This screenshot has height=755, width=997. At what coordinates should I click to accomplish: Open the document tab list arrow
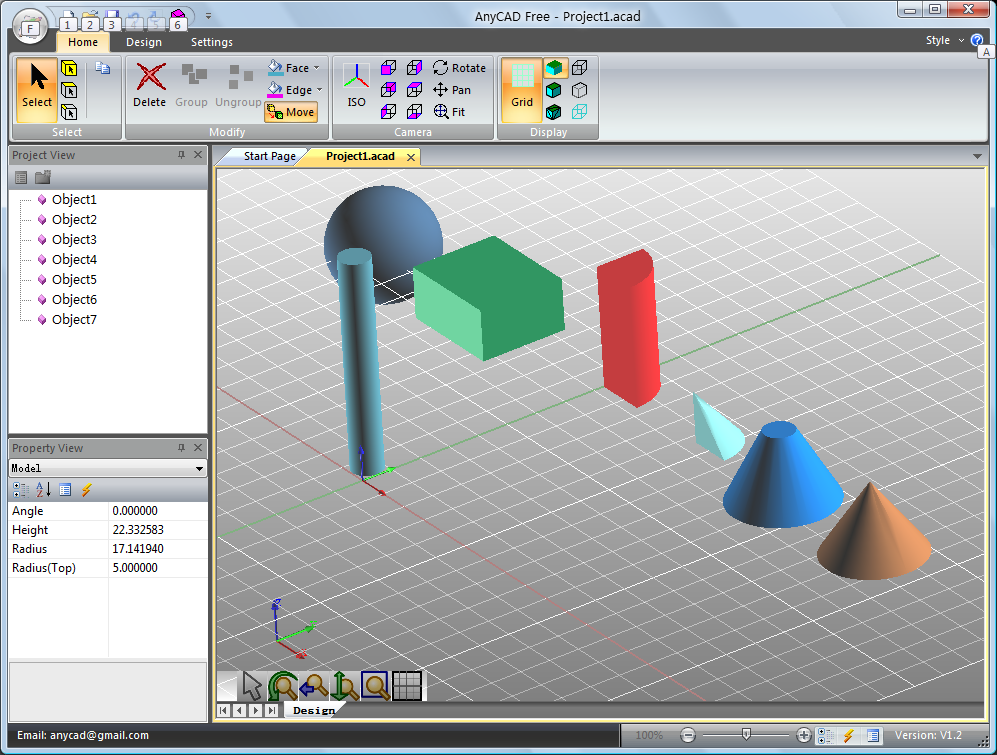tap(977, 156)
